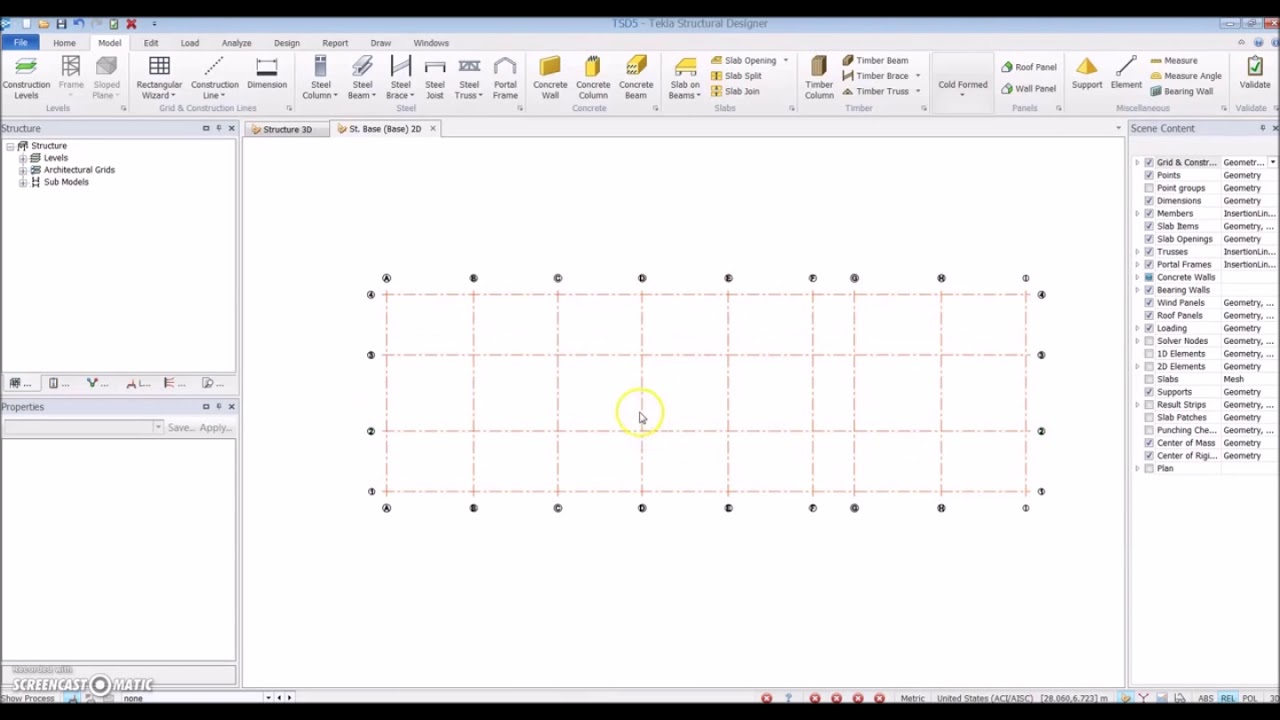Select the Windows ribbon tab

point(431,43)
